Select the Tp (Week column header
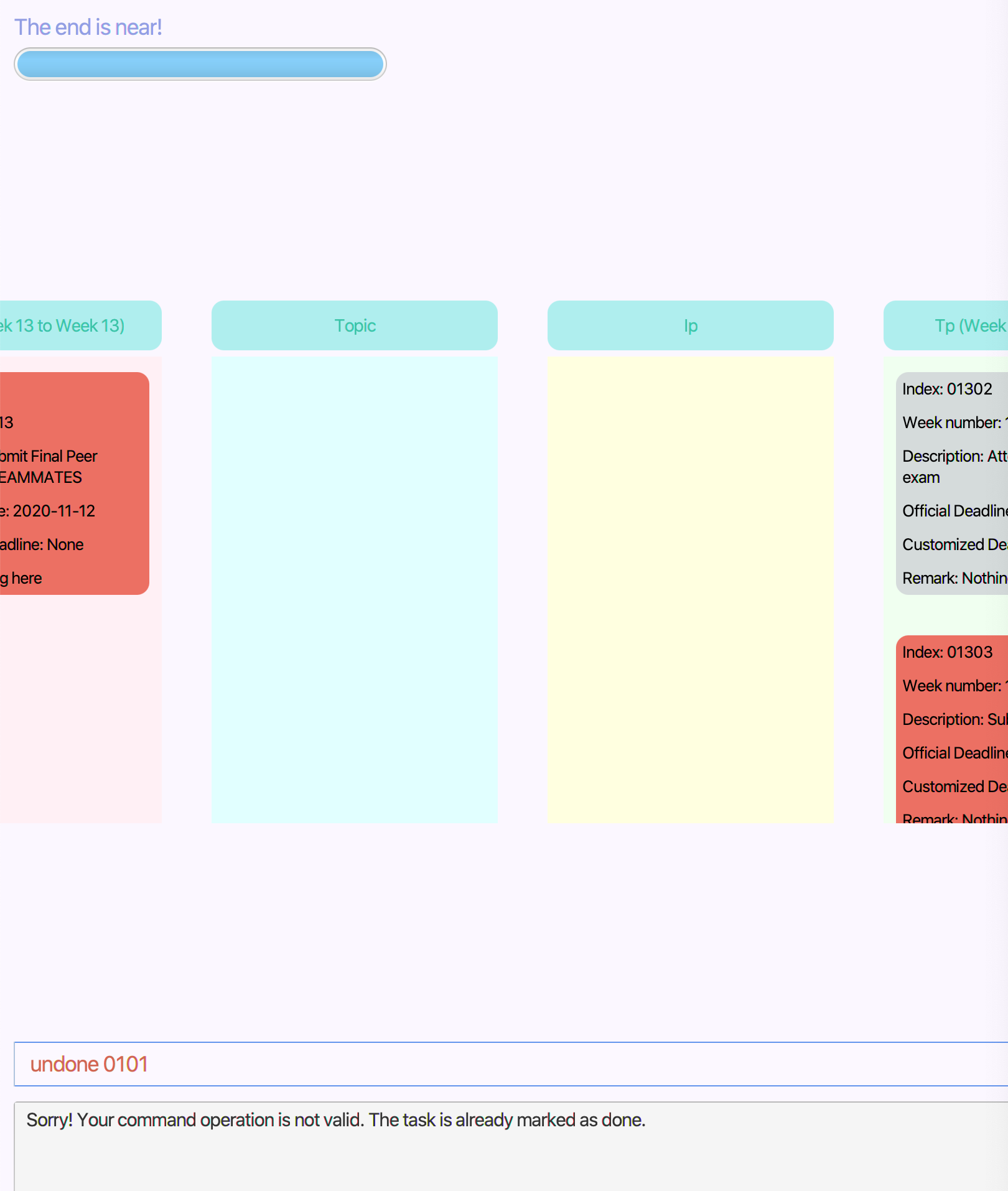1008x1191 pixels. tap(946, 325)
